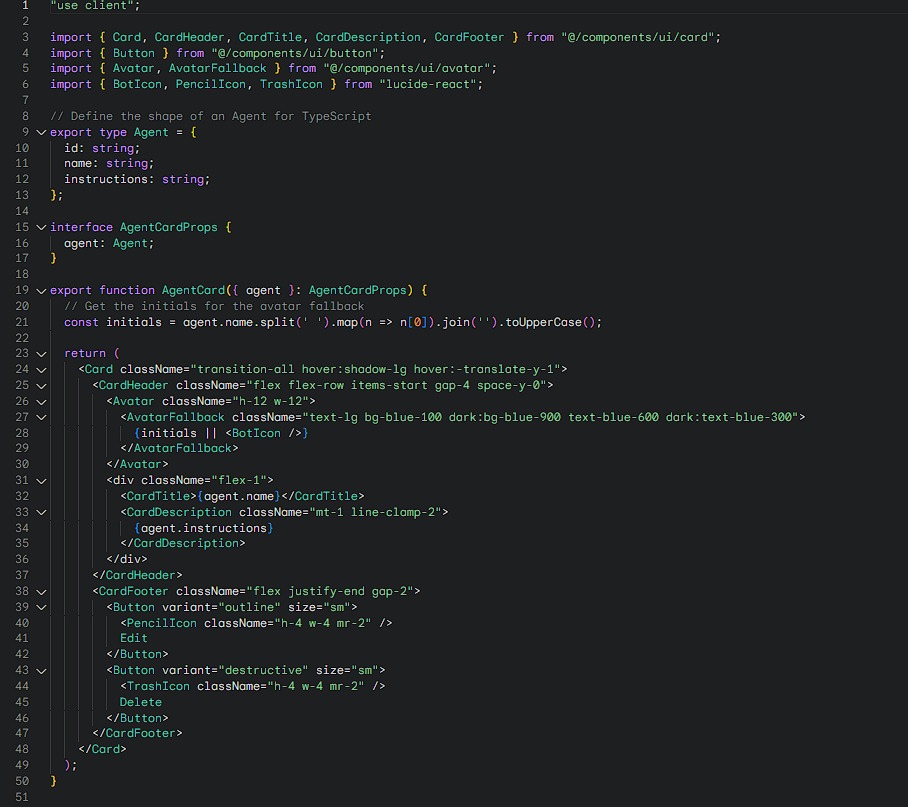The width and height of the screenshot is (908, 807).
Task: Collapse the outline Button fold on line 39
Action: click(41, 607)
